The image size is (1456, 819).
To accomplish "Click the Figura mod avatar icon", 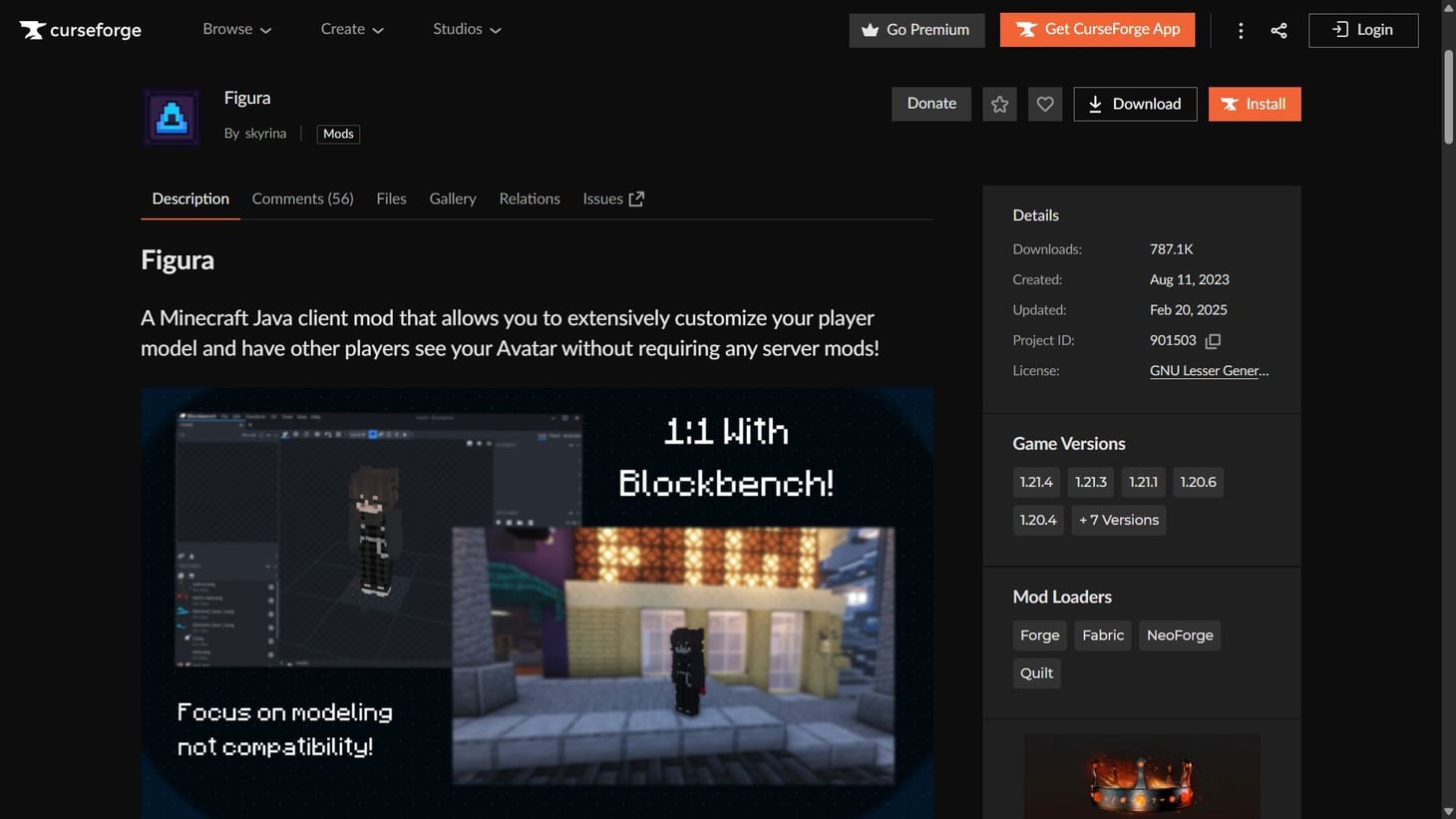I will coord(171,117).
